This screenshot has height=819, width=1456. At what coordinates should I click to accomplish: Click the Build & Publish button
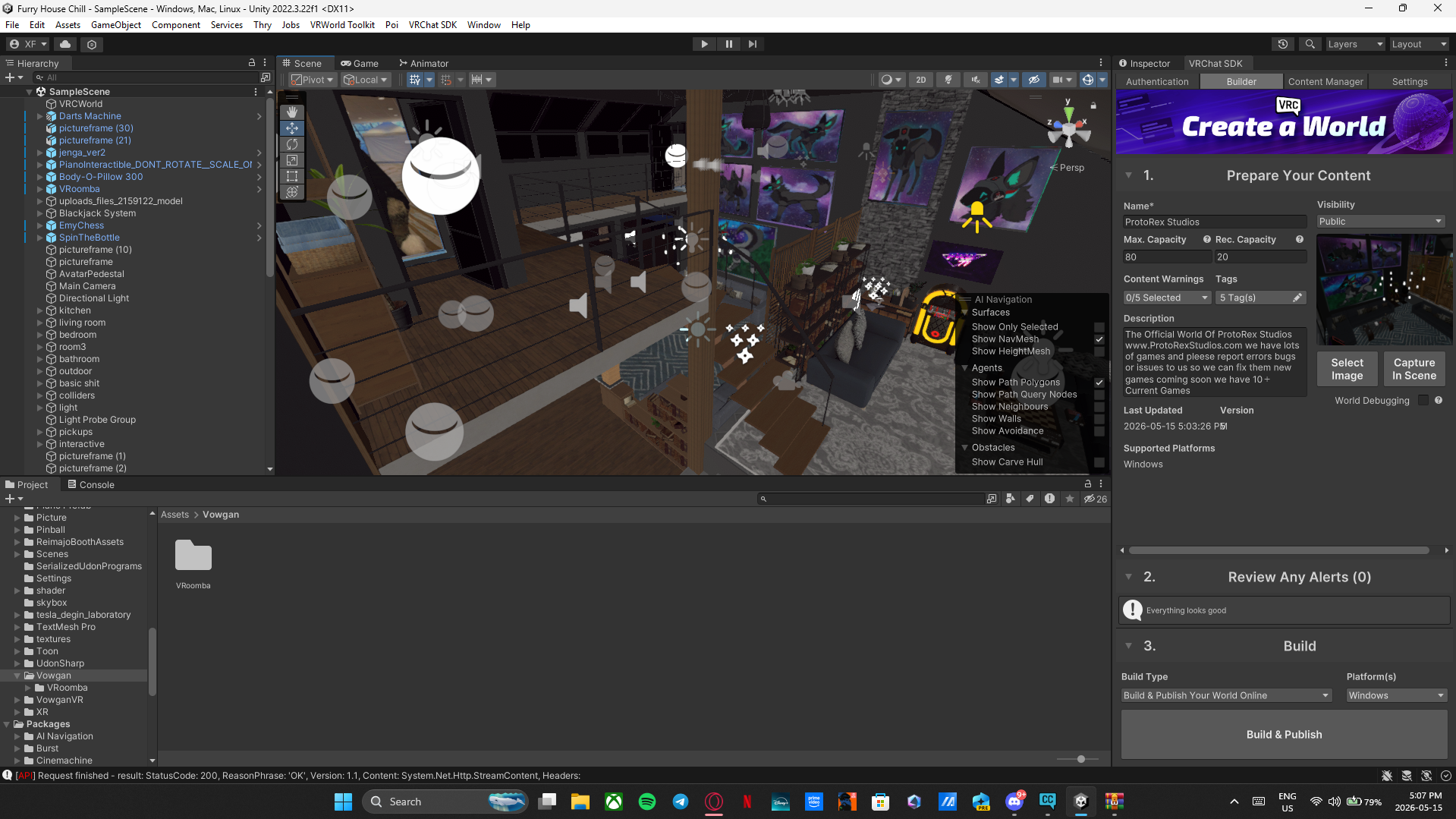[1284, 735]
